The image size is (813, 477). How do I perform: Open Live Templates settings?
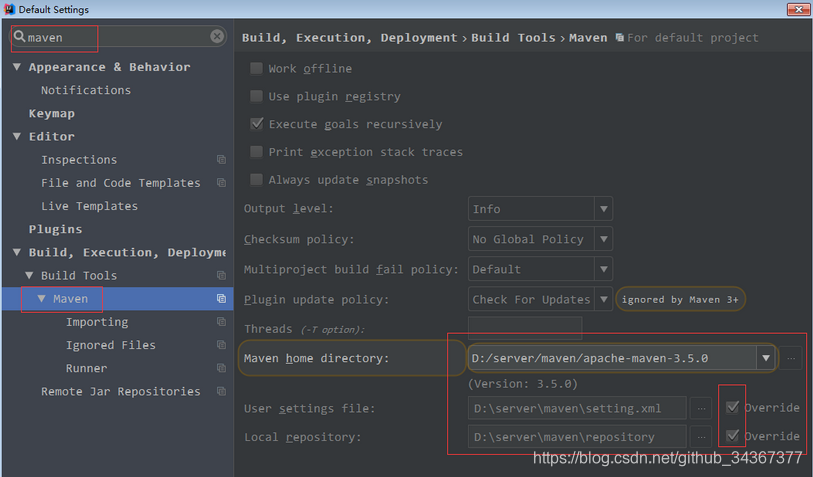[x=90, y=206]
